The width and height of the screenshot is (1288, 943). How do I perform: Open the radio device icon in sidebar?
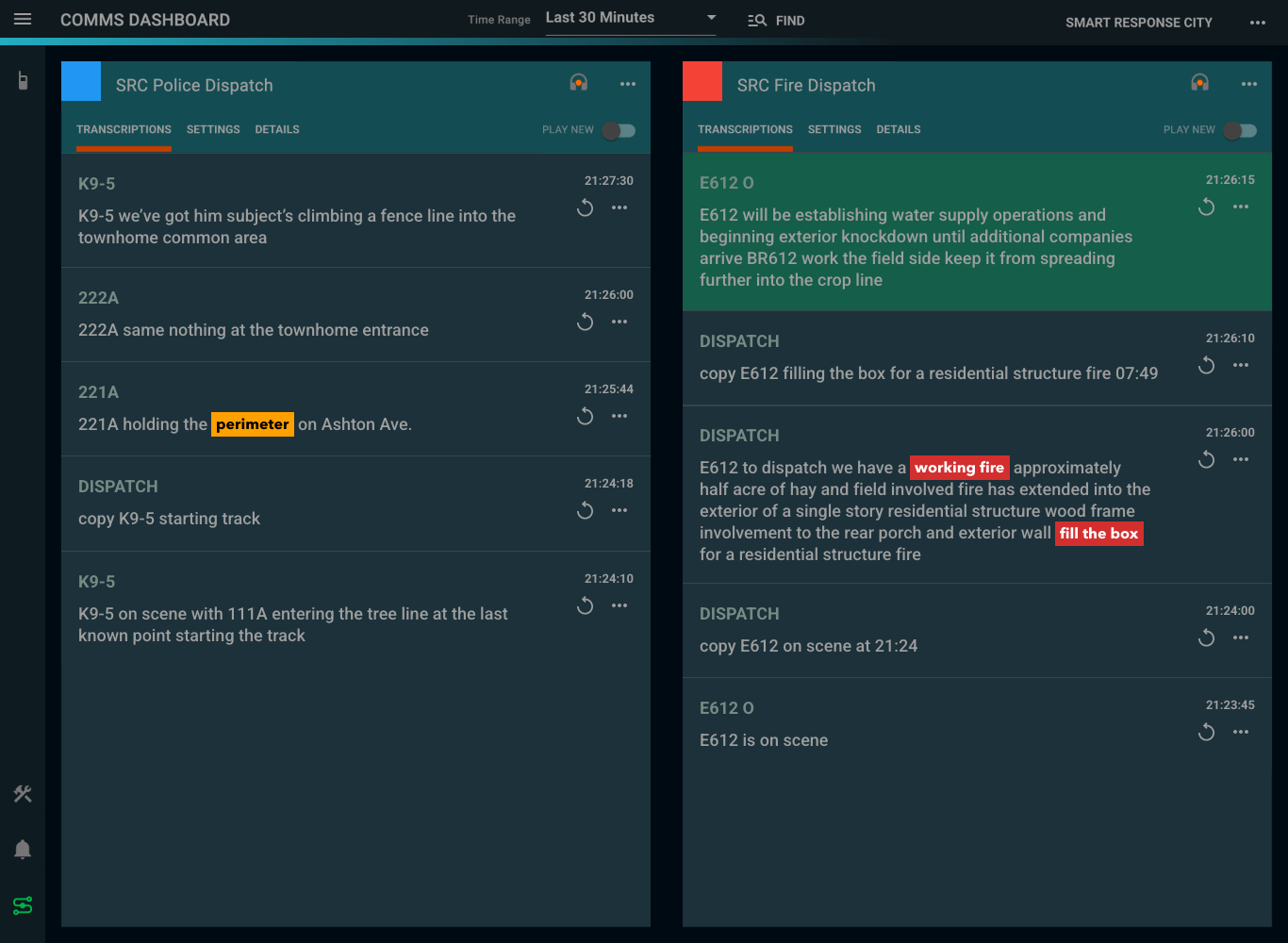point(23,81)
